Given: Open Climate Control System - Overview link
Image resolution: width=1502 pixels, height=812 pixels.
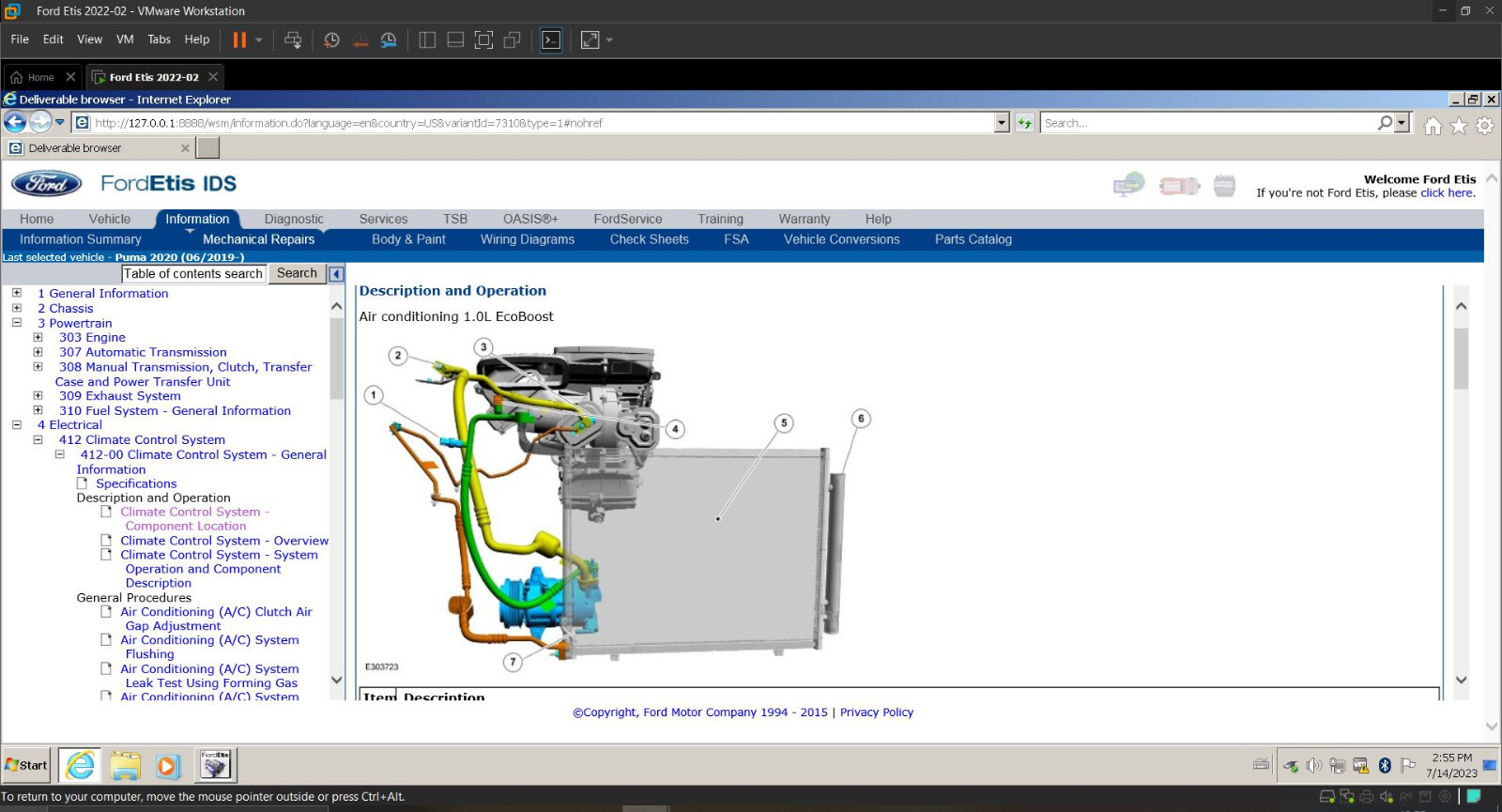Looking at the screenshot, I should point(223,541).
